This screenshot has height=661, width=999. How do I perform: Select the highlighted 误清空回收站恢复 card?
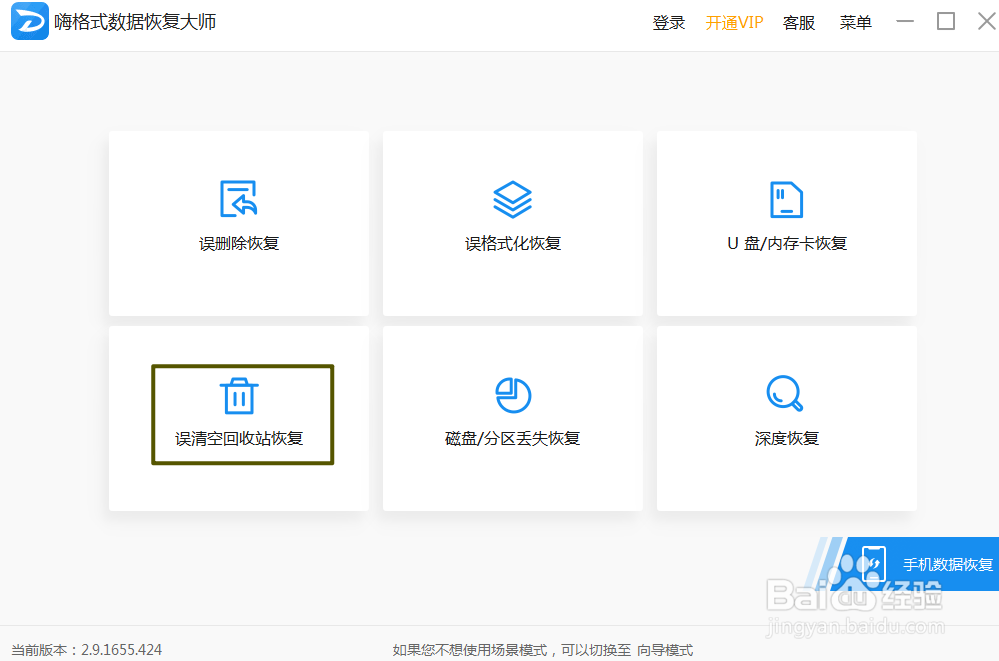click(242, 414)
